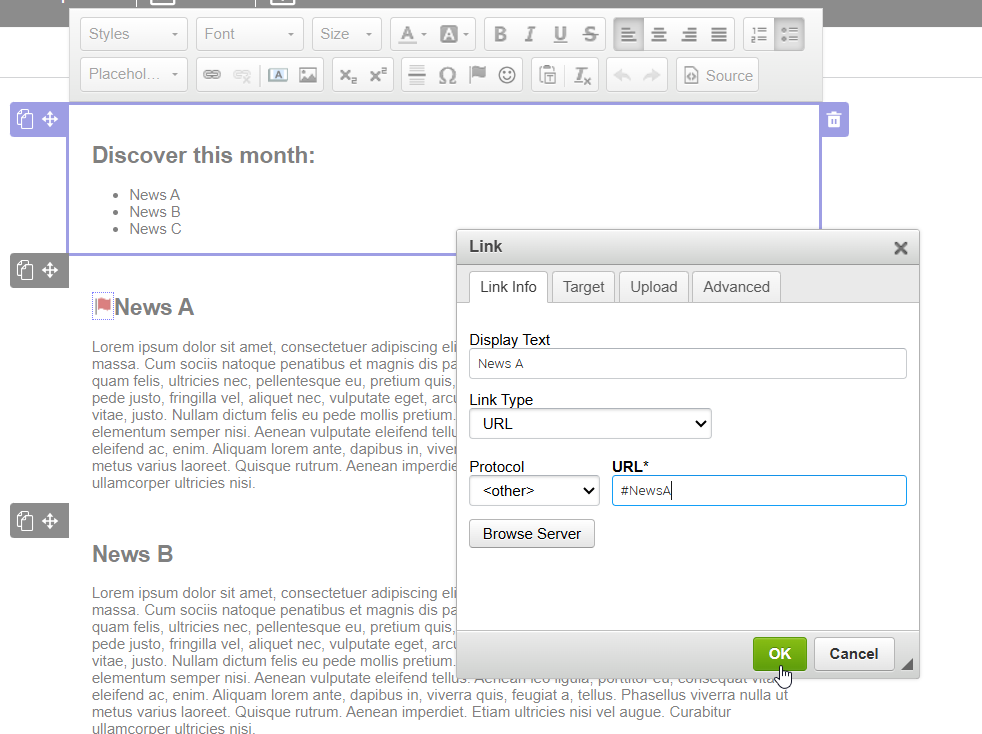Switch to the Target tab
Image resolution: width=982 pixels, height=734 pixels.
583,287
